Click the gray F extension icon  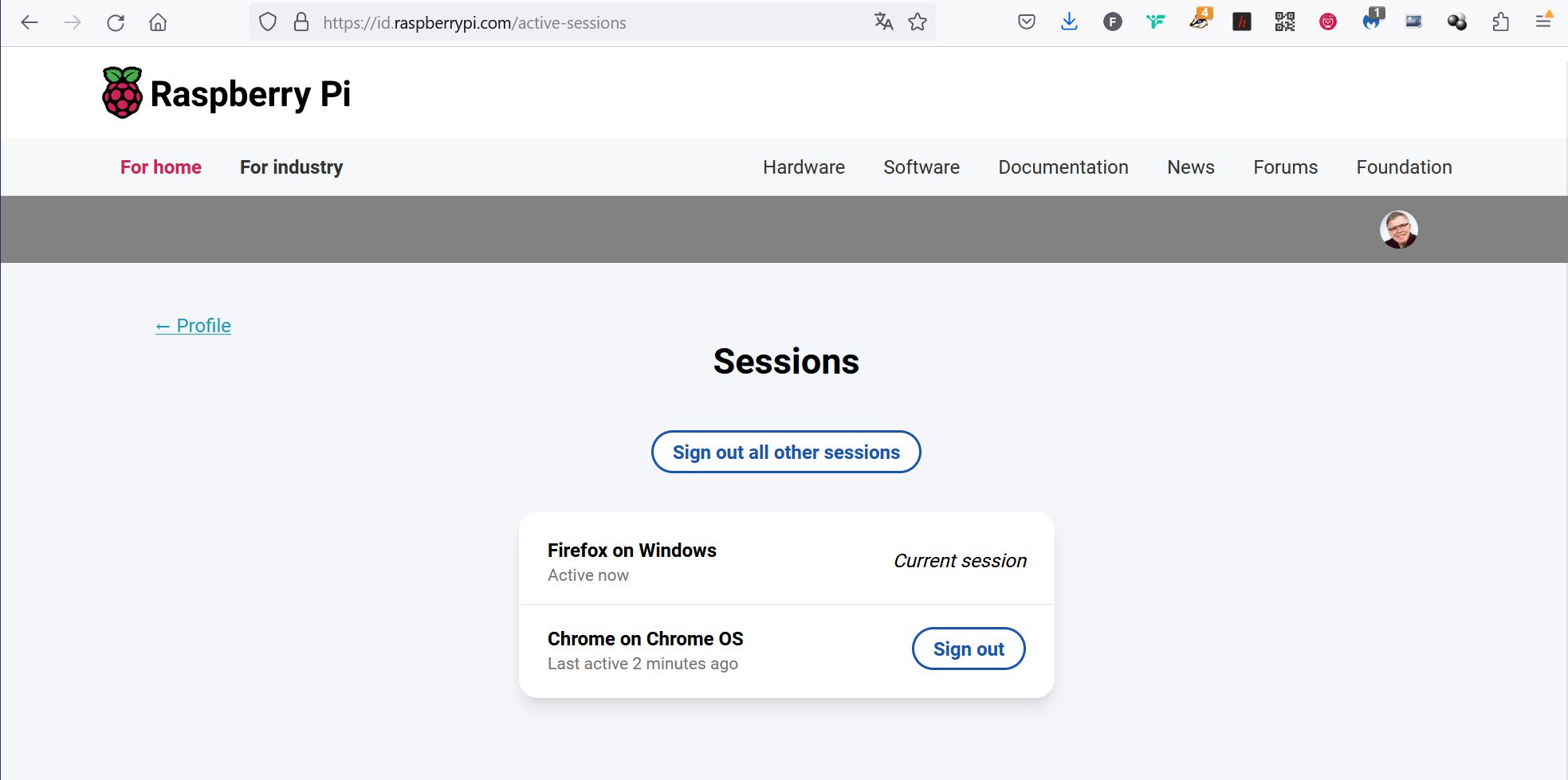click(x=1113, y=22)
